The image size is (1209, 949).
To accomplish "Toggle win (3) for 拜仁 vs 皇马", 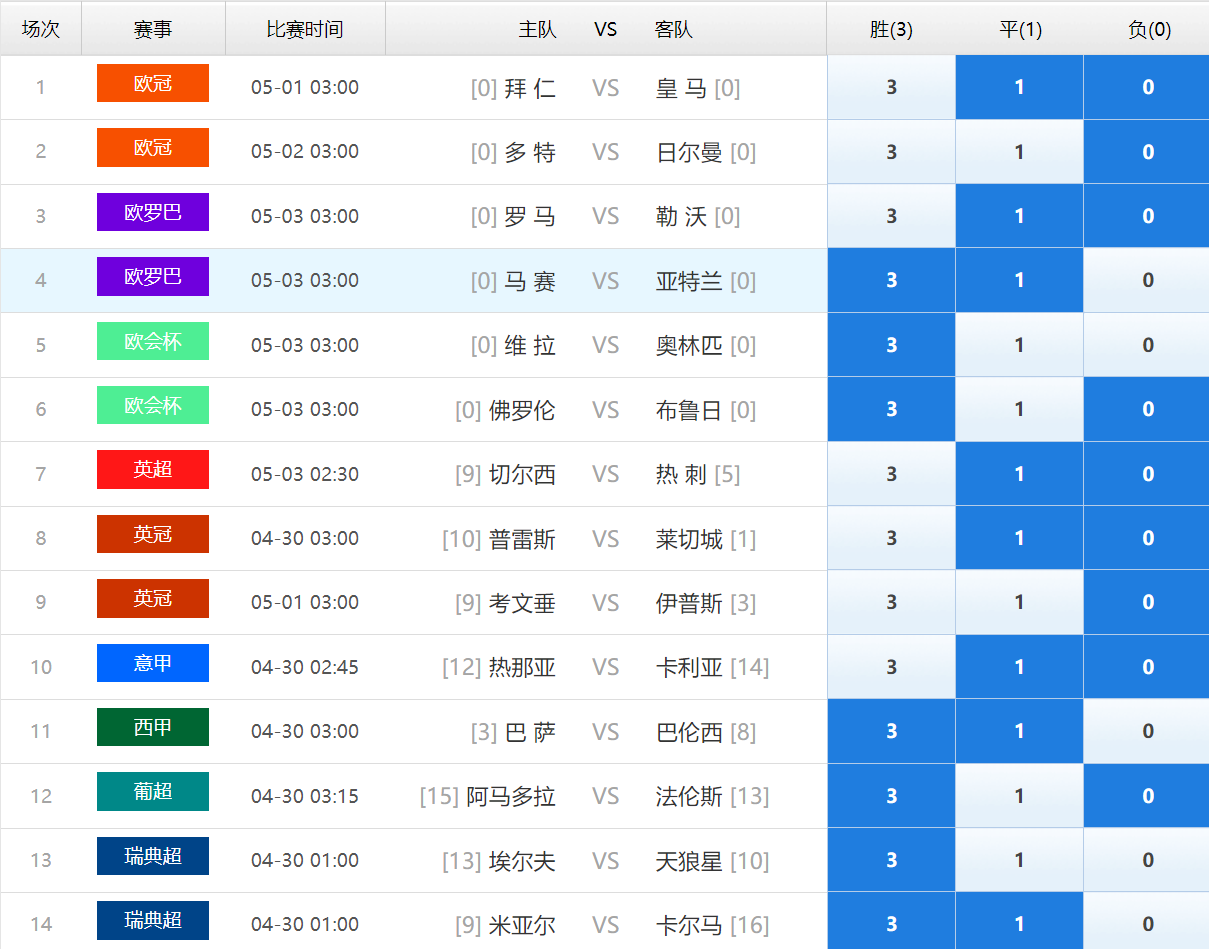I will click(891, 87).
